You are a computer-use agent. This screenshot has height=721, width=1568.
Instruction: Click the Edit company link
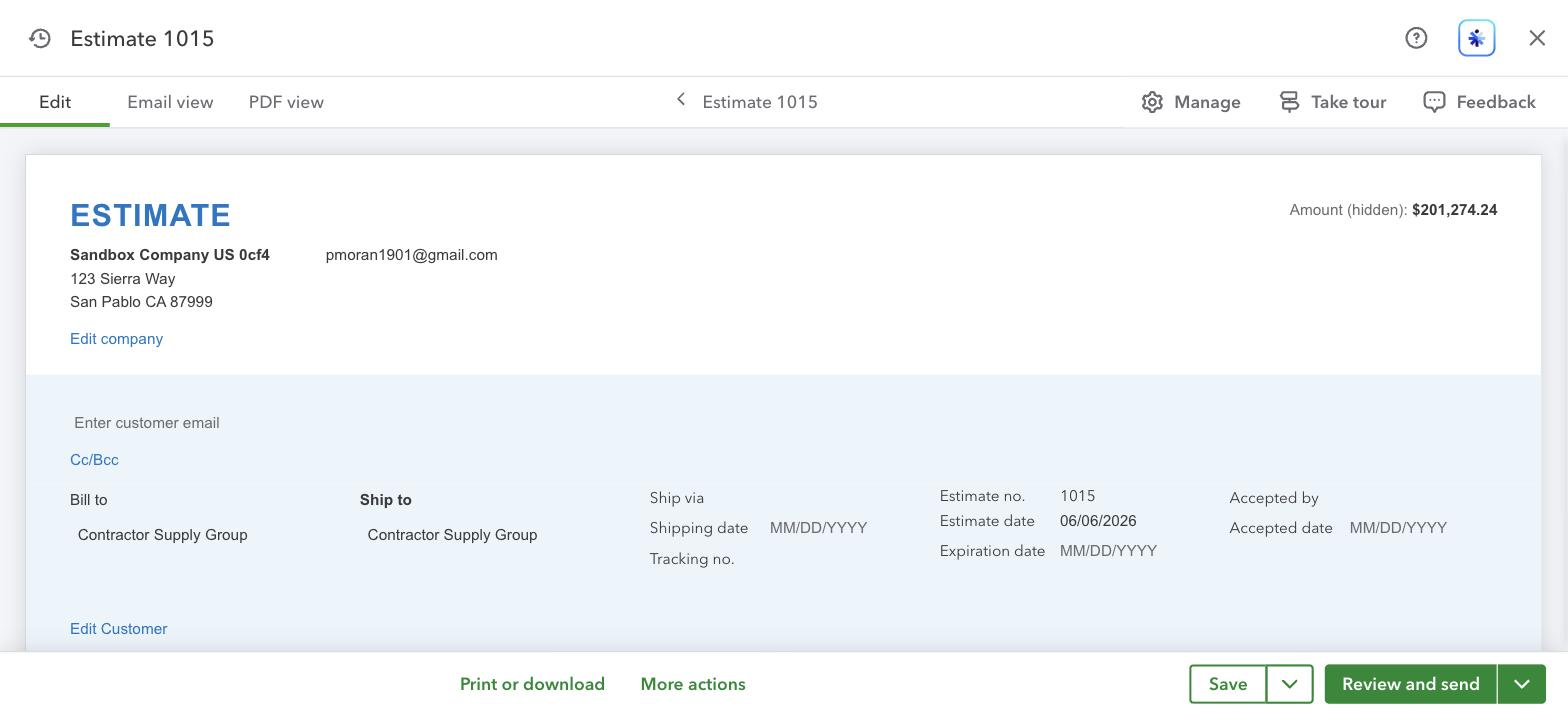[x=116, y=339]
